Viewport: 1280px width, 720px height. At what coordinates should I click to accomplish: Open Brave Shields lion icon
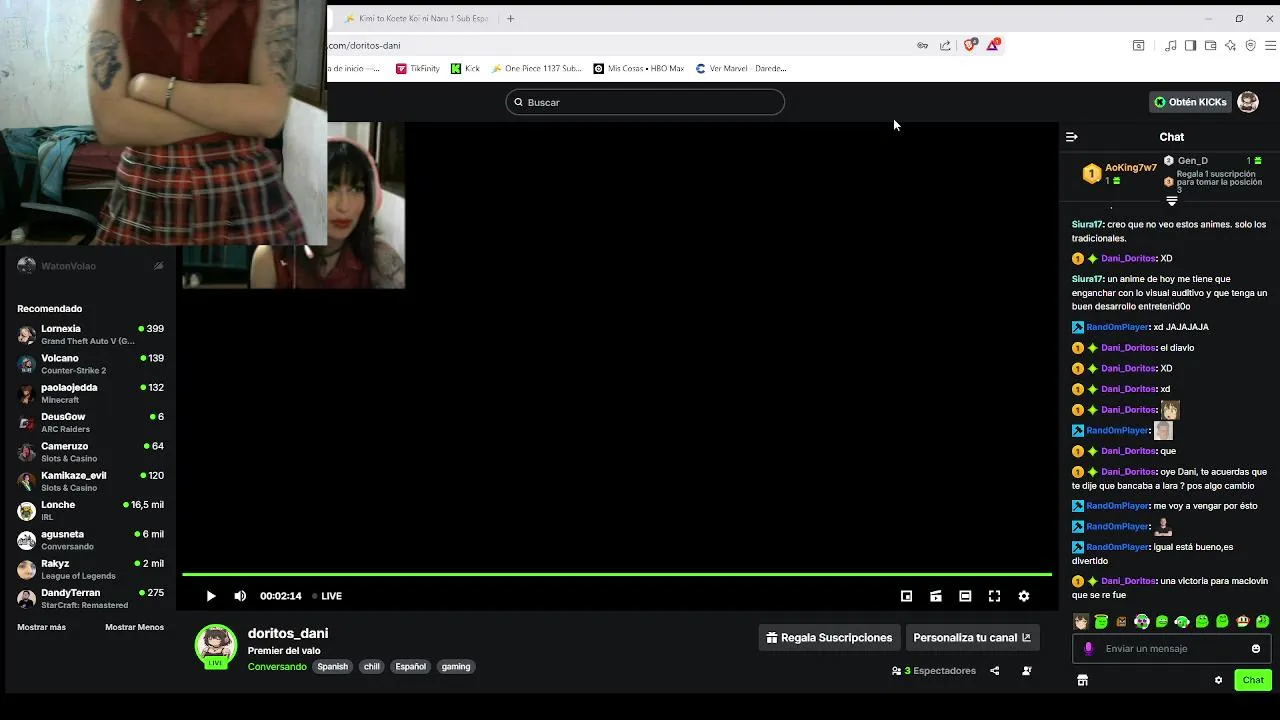[969, 45]
